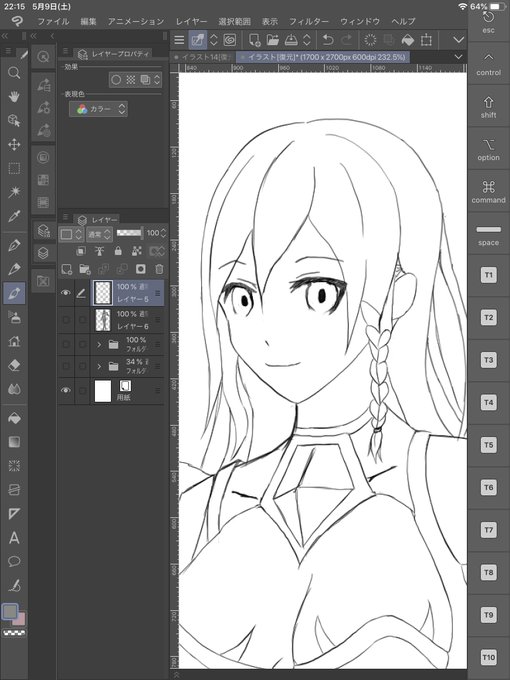Select the Auto select magic wand tool
510x680 pixels.
14,192
